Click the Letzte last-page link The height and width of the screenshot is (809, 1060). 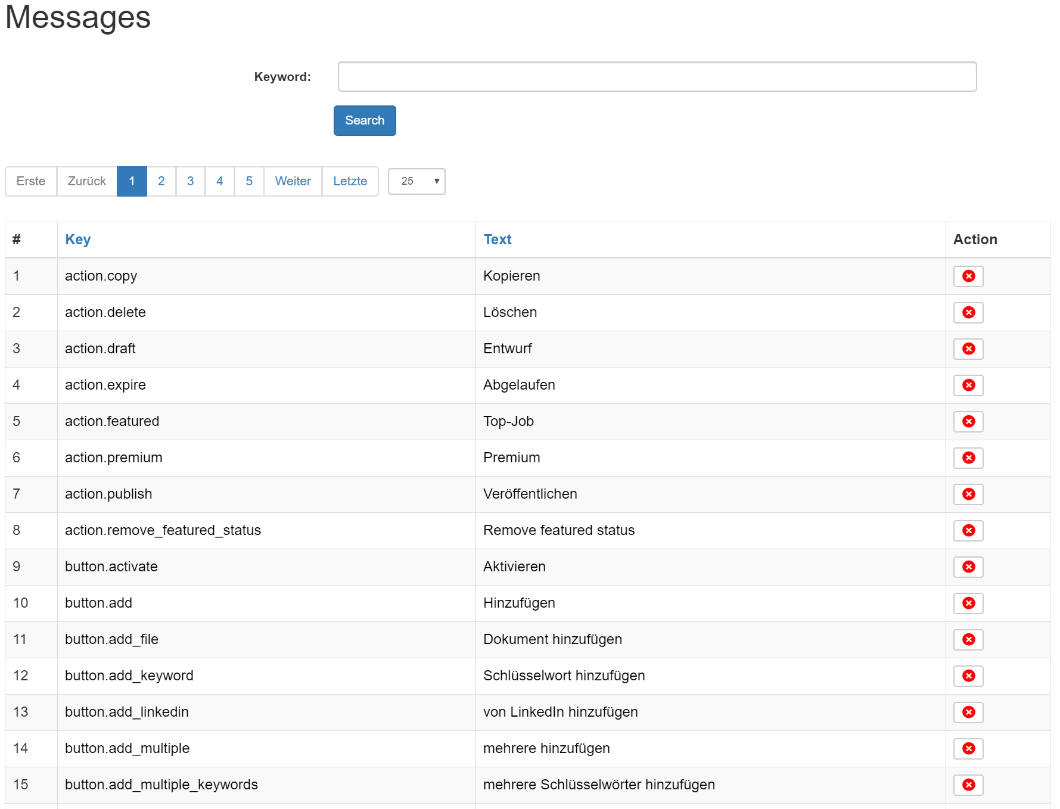click(350, 181)
